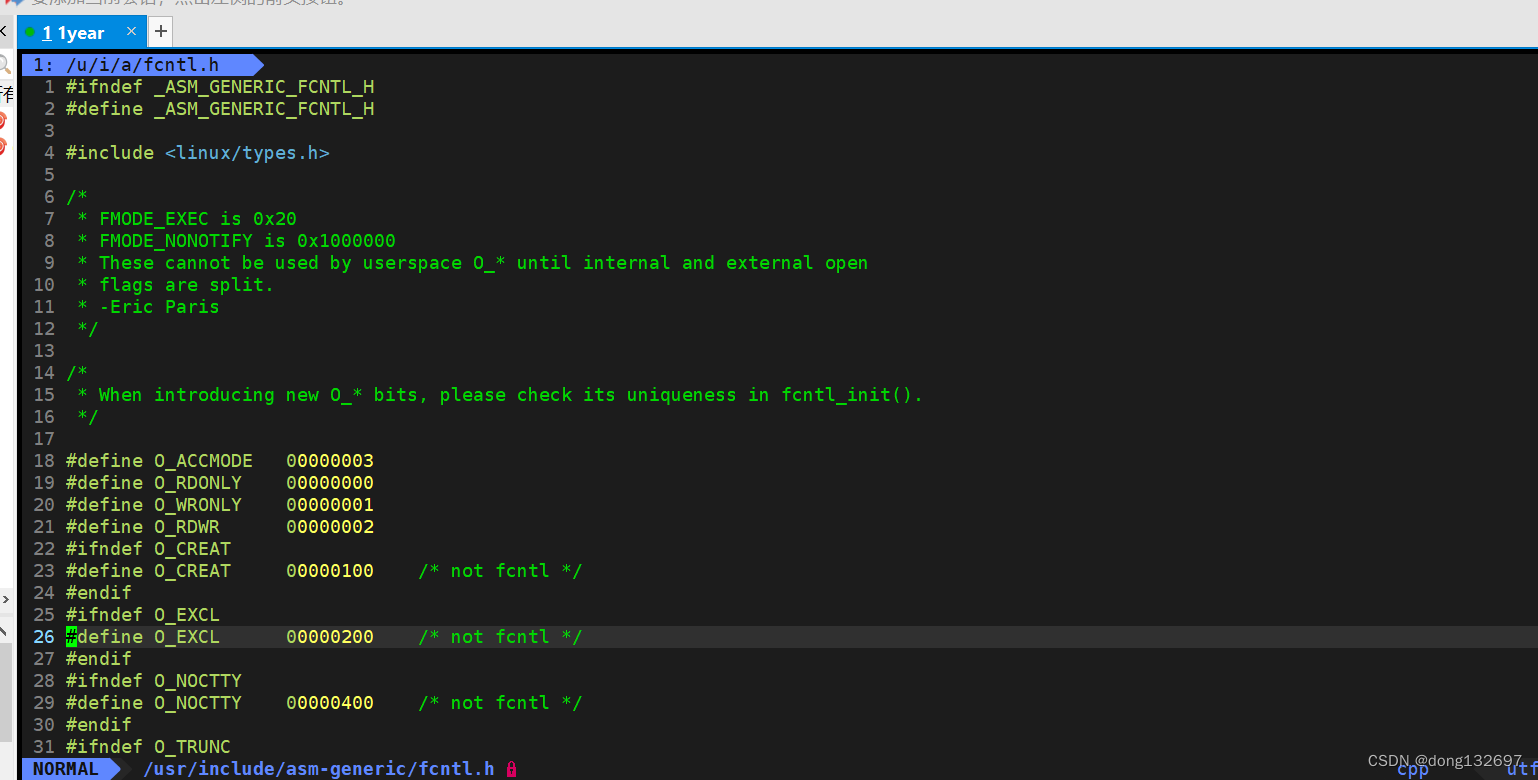
Task: Click line number 18 in the gutter
Action: (44, 461)
